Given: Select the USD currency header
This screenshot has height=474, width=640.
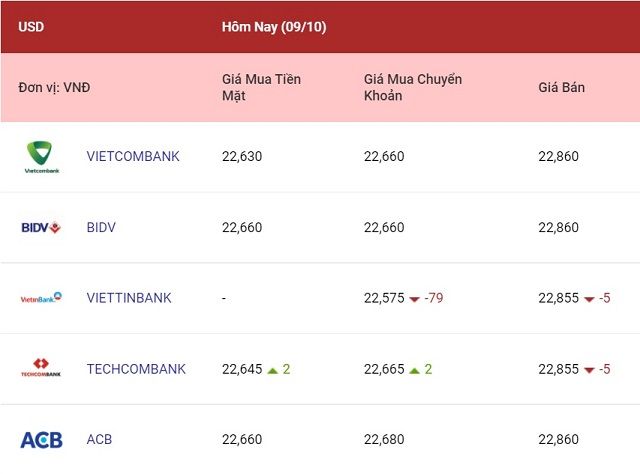Looking at the screenshot, I should click(31, 27).
